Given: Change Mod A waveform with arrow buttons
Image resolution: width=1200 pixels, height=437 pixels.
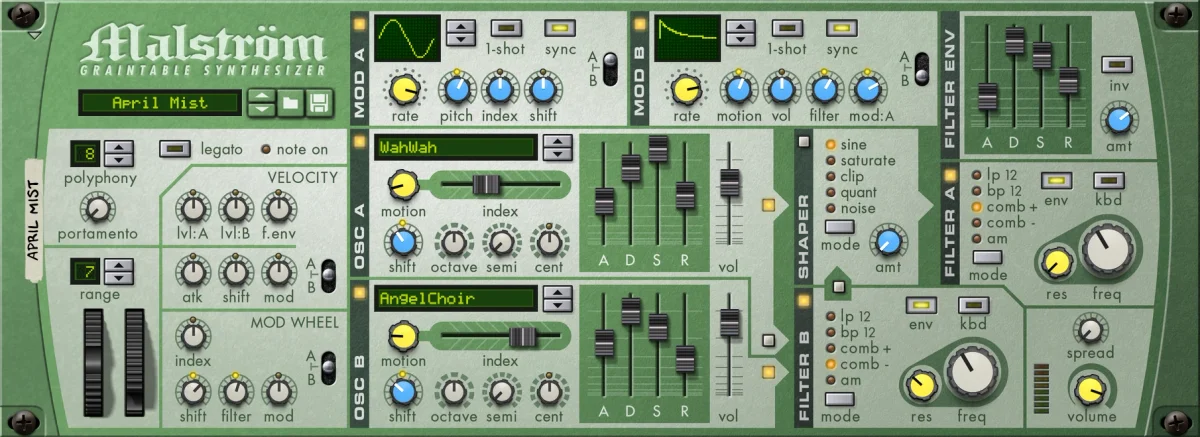Looking at the screenshot, I should (x=460, y=32).
